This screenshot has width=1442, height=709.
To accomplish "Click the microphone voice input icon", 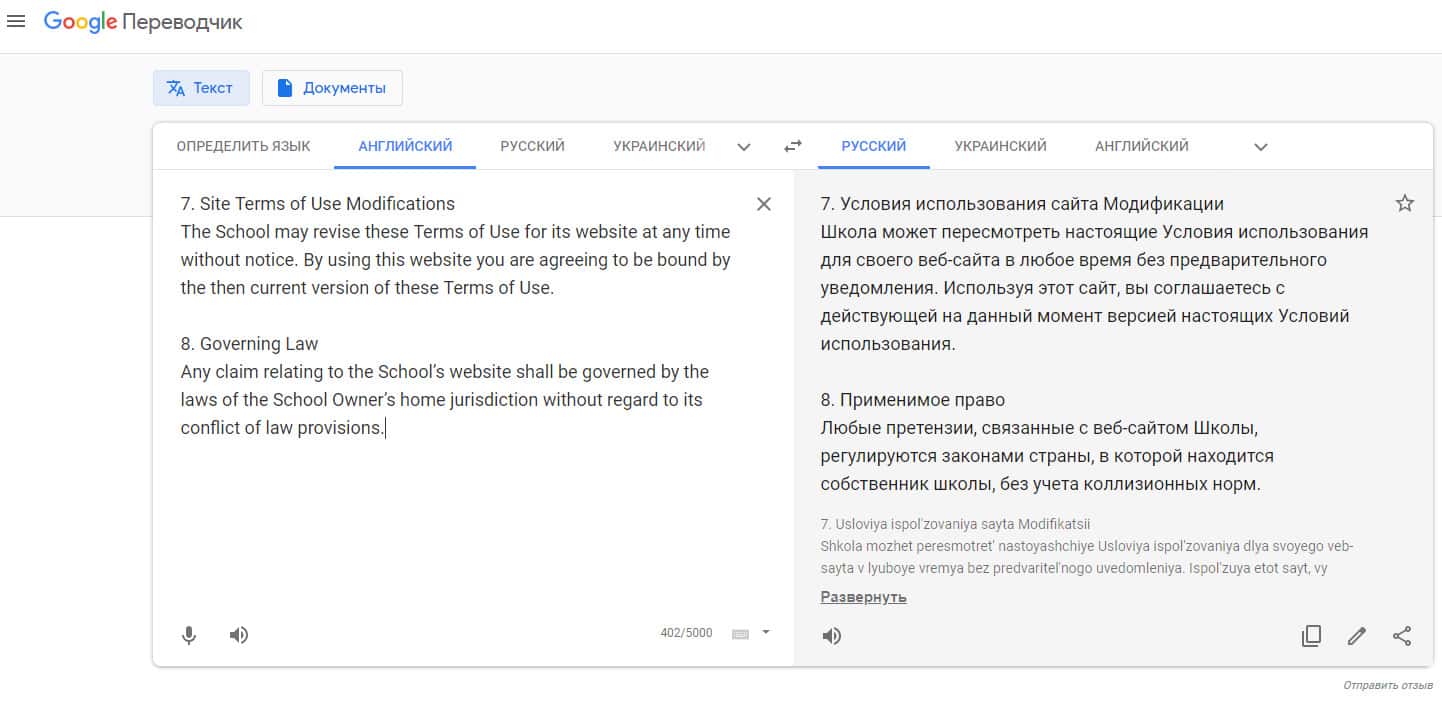I will tap(189, 635).
